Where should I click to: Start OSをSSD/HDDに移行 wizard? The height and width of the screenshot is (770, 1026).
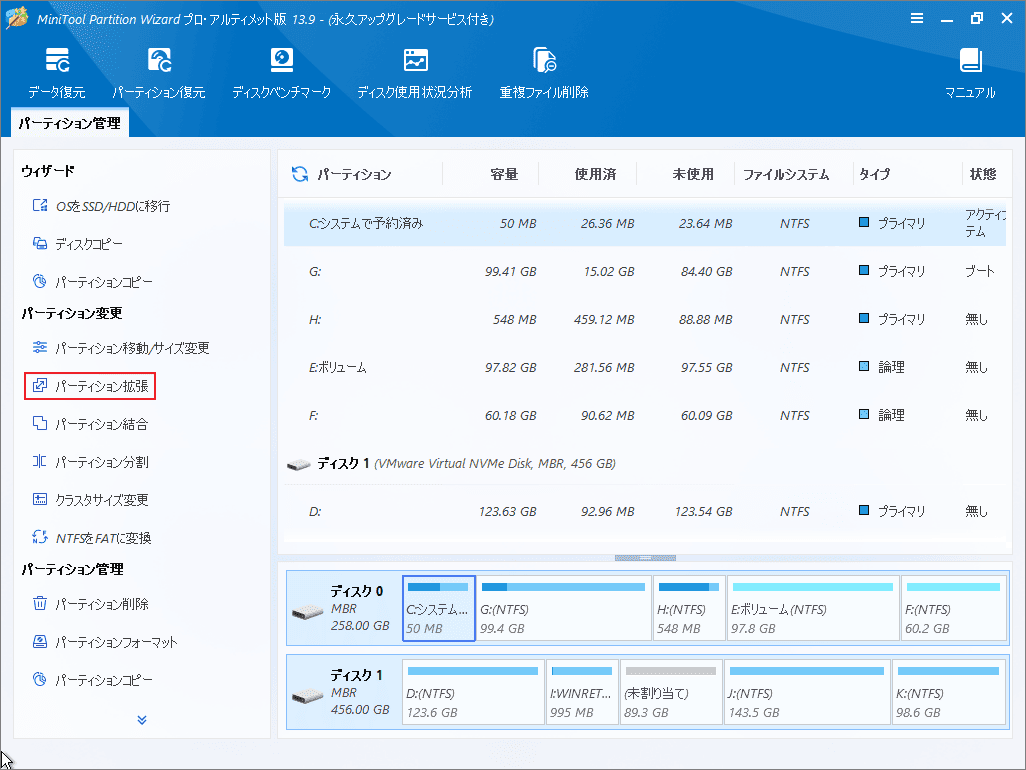101,206
